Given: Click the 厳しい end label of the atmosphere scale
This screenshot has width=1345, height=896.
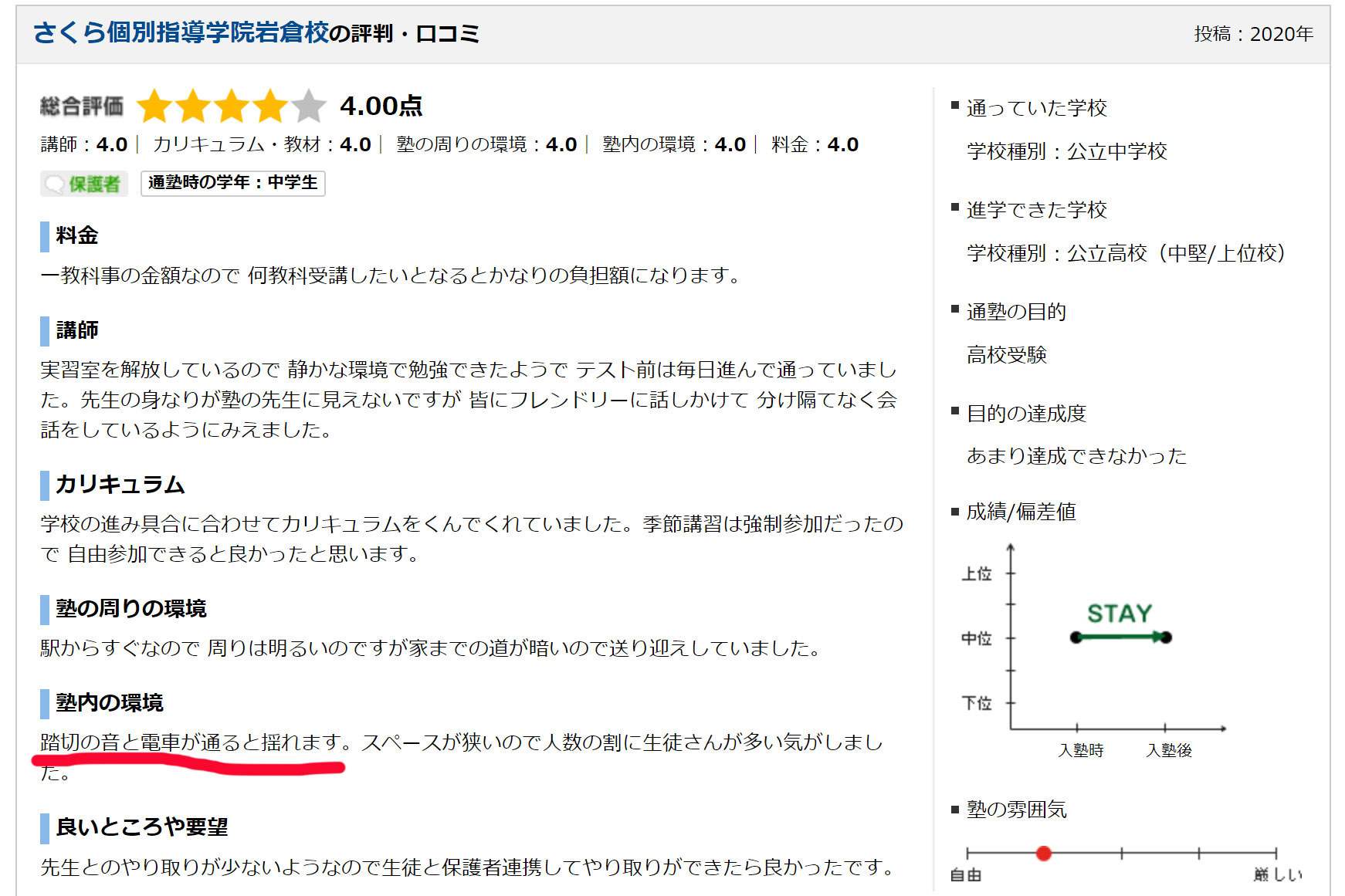Looking at the screenshot, I should 1279,874.
